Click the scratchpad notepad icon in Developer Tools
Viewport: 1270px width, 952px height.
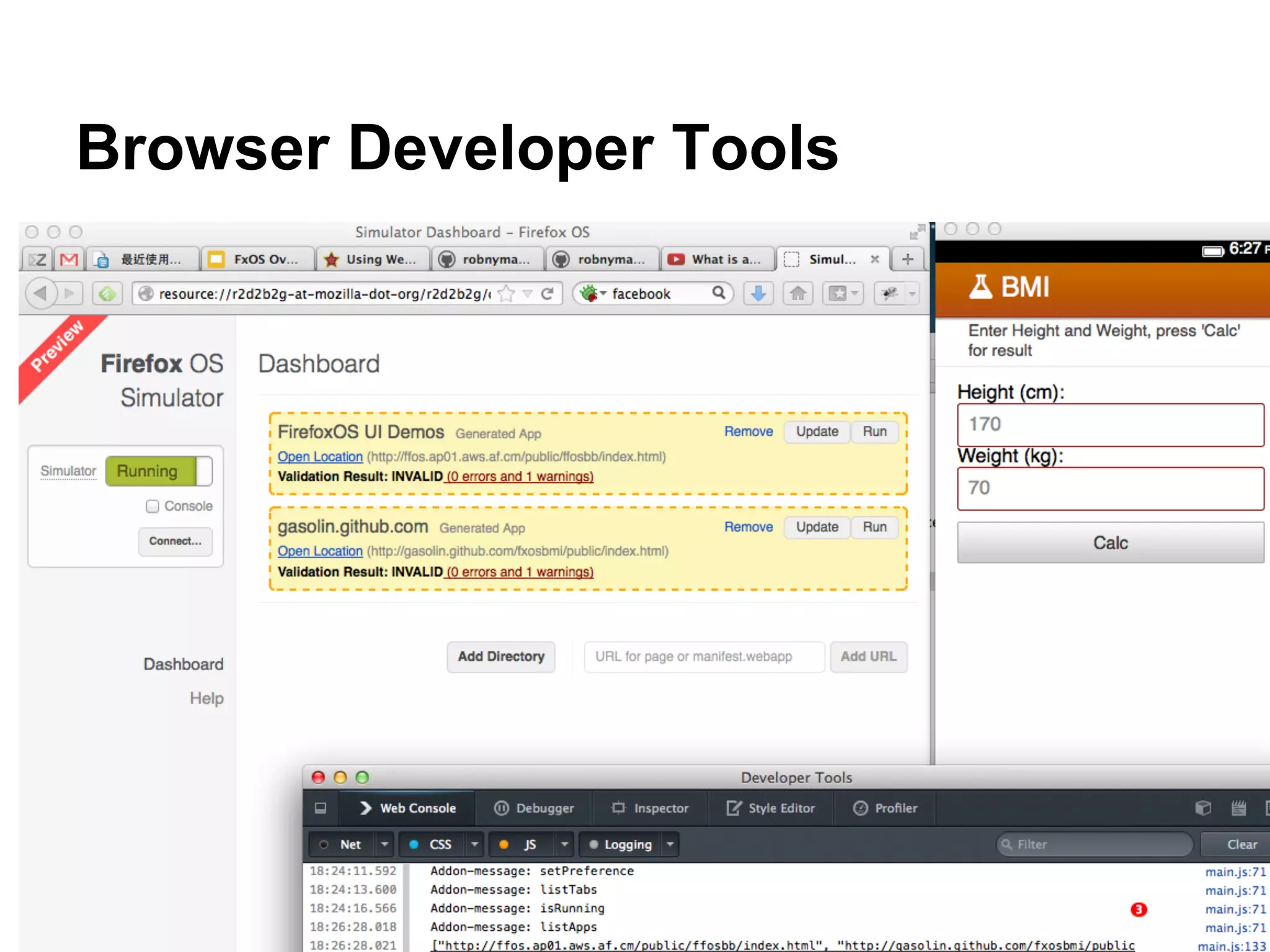point(1238,808)
